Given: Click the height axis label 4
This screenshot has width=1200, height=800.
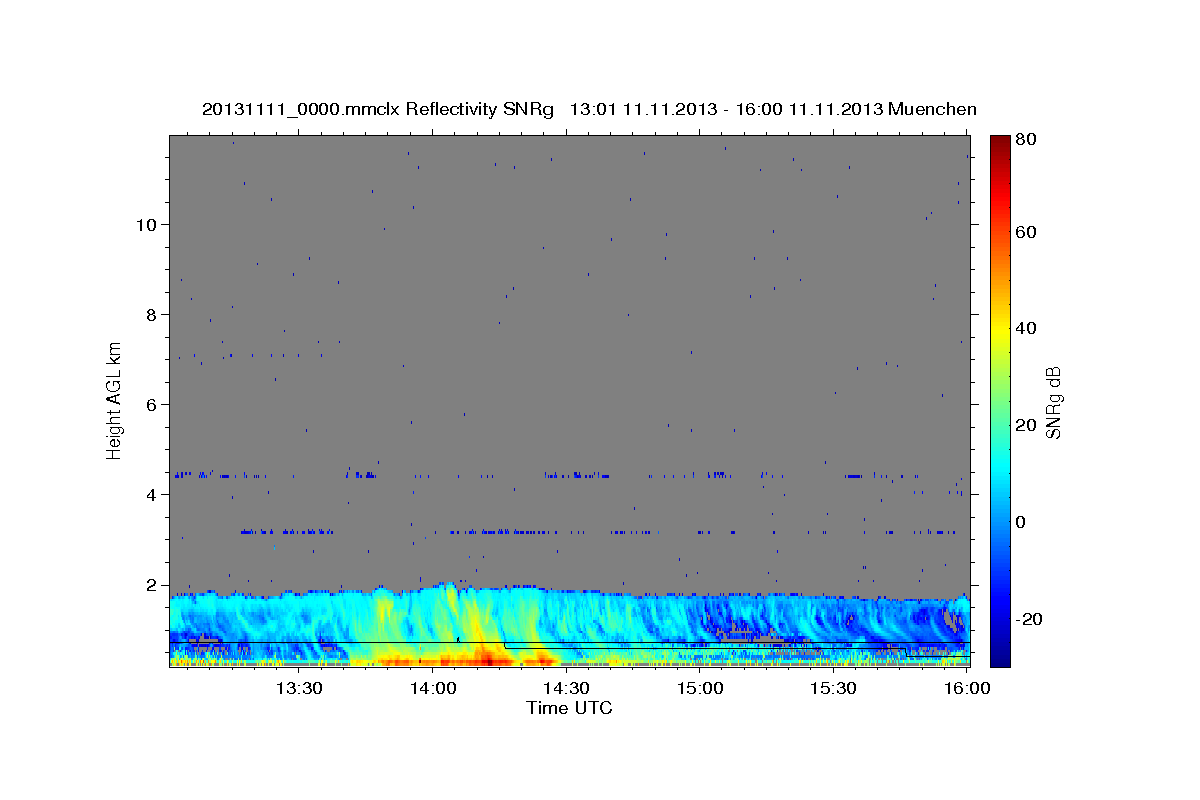Looking at the screenshot, I should click(151, 494).
